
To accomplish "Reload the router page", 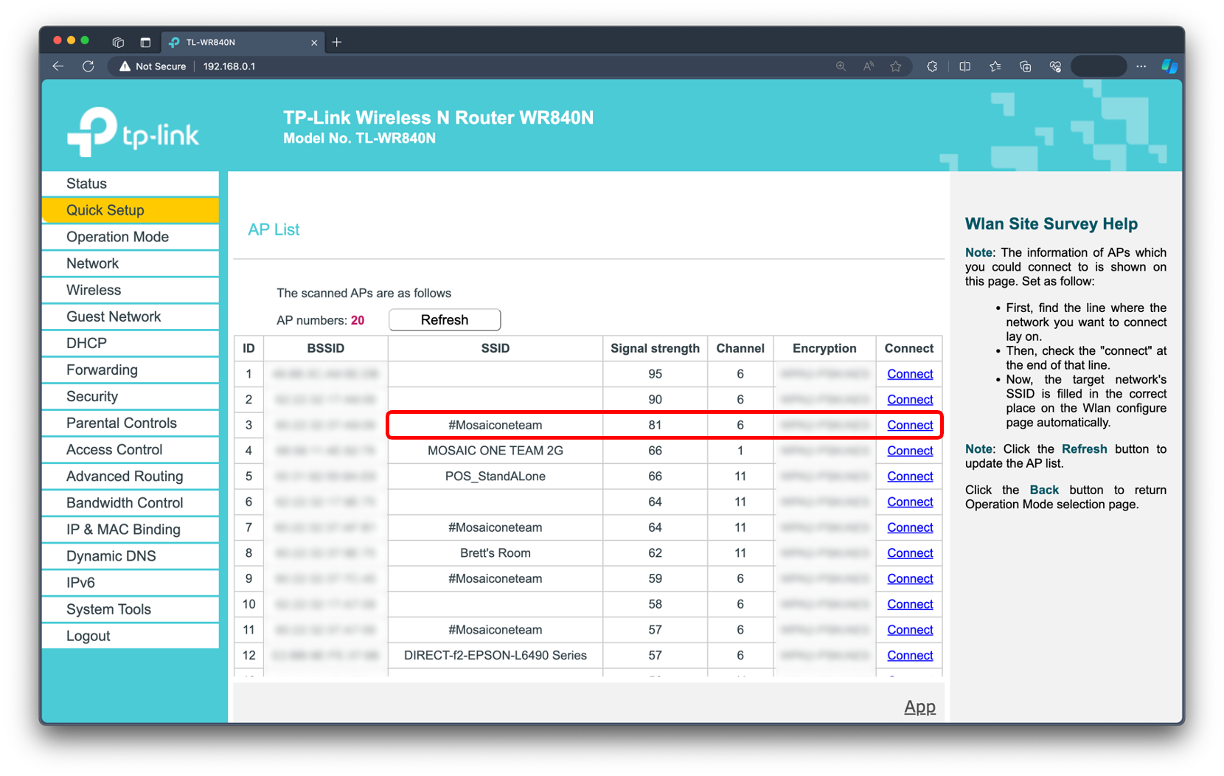I will coord(88,66).
